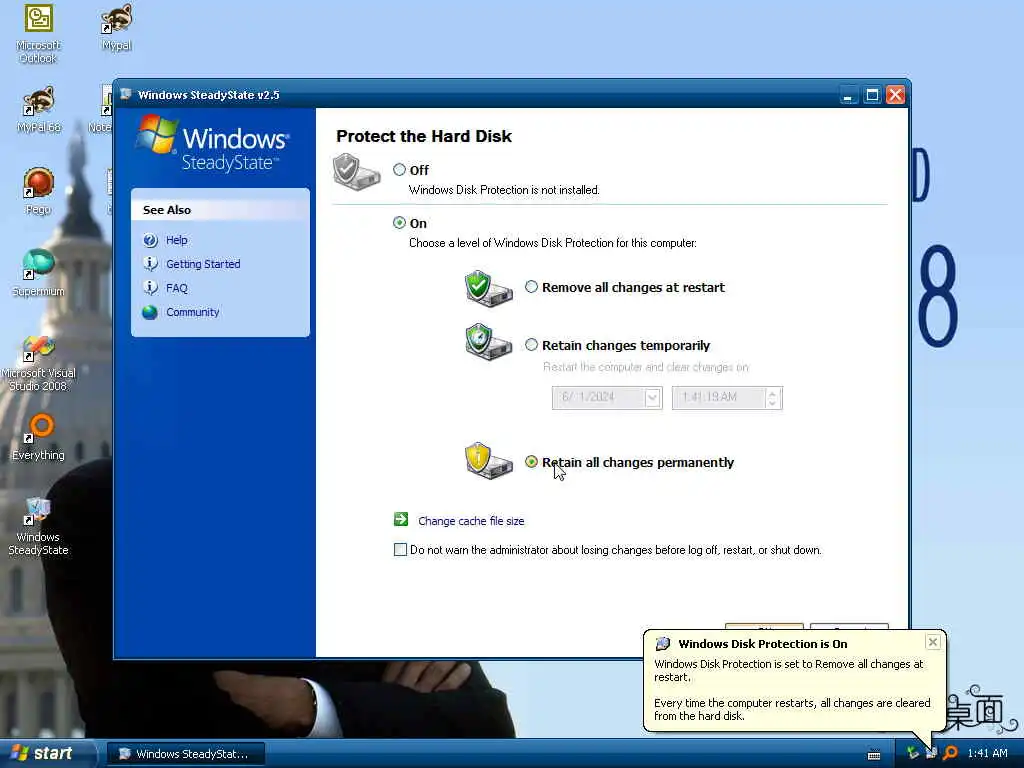
Task: Open the Help link
Action: click(x=176, y=240)
